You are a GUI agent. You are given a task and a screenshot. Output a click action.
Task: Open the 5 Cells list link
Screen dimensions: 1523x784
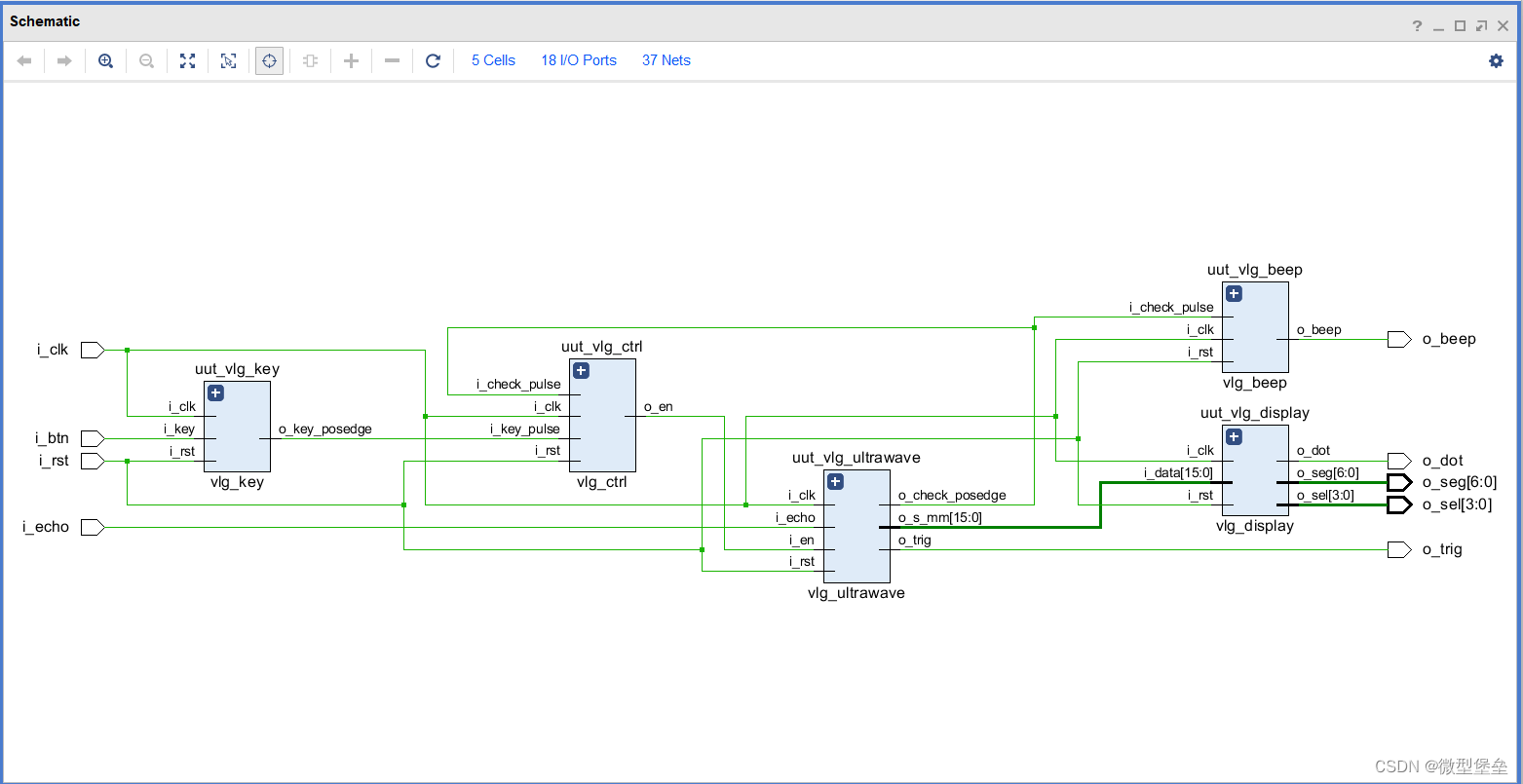(x=493, y=60)
